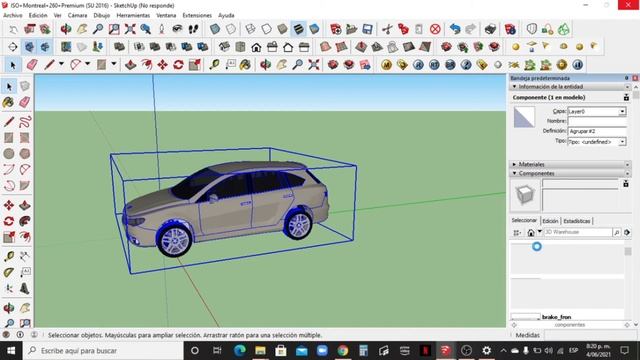Select the Rotate tool in top toolbar
This screenshot has width=640, height=360.
click(x=178, y=64)
